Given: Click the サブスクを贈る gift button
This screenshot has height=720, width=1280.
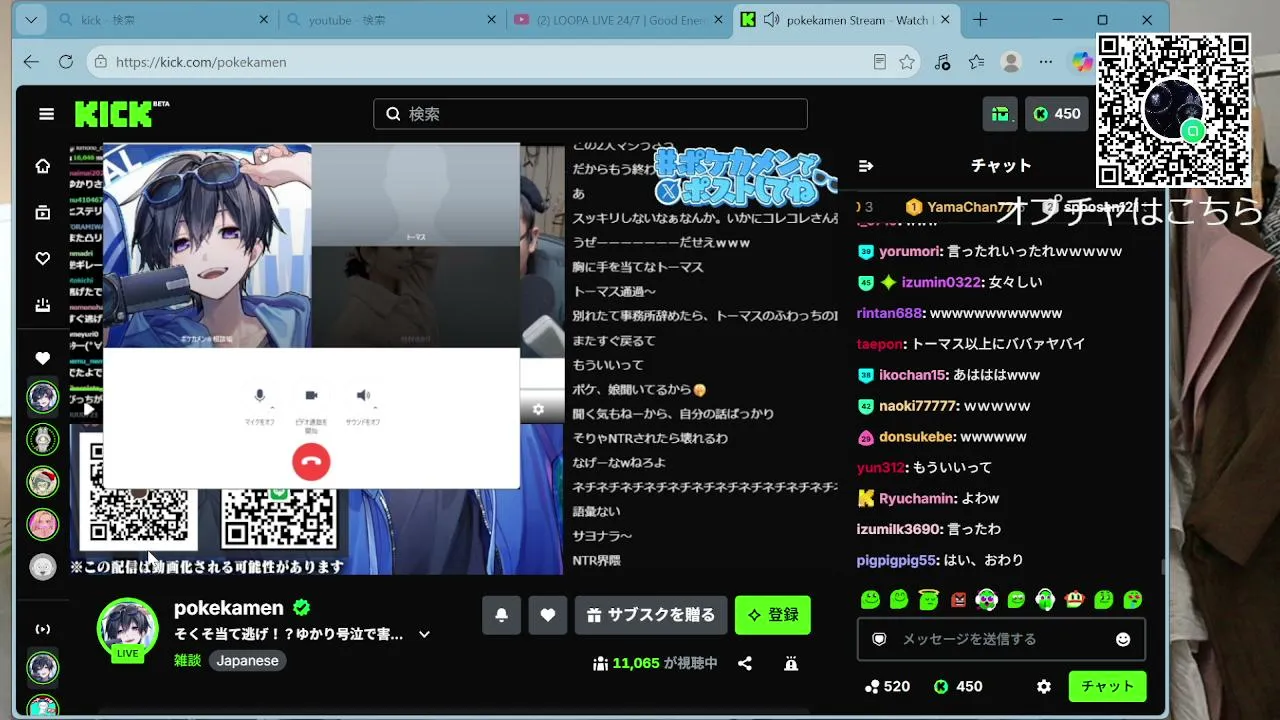Looking at the screenshot, I should tap(651, 615).
